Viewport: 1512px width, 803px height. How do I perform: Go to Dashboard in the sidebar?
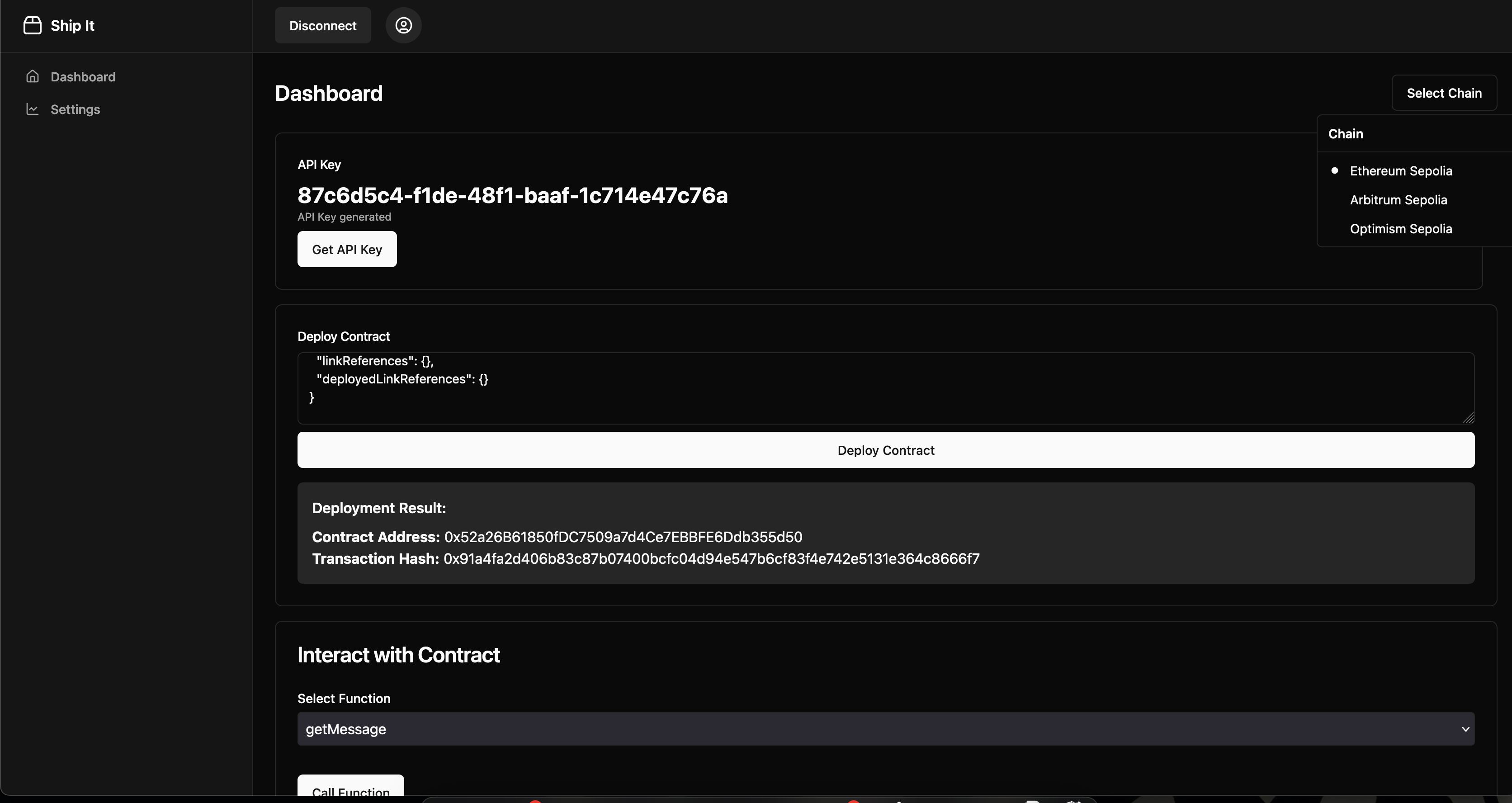pyautogui.click(x=83, y=77)
